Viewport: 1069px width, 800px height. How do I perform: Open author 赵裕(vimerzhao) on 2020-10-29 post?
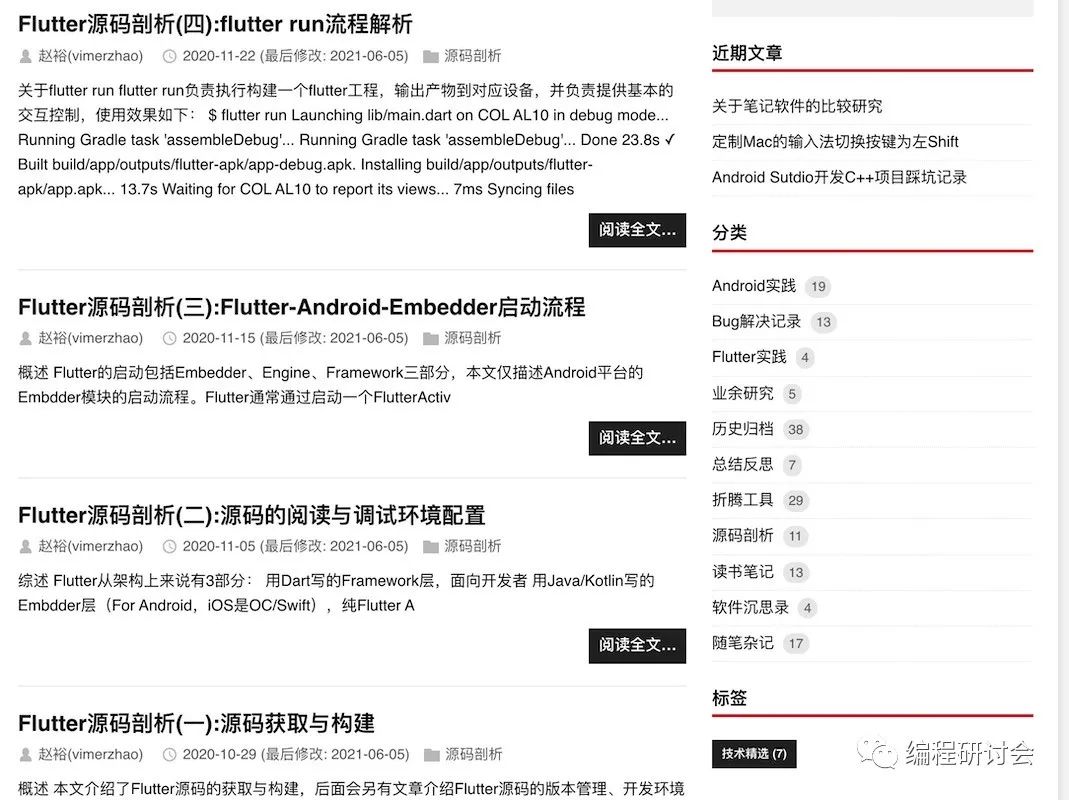pos(91,754)
